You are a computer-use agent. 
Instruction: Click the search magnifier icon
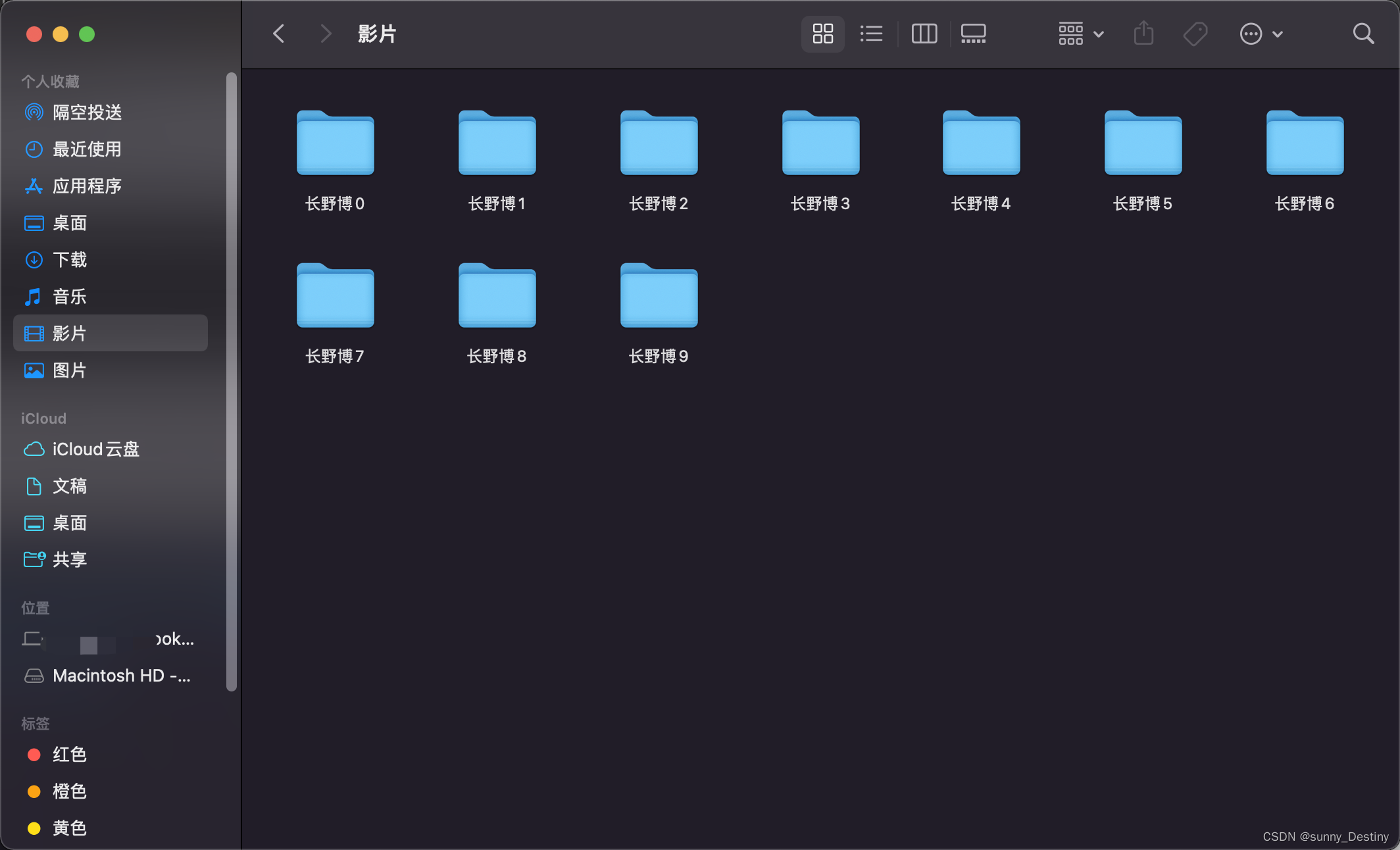pyautogui.click(x=1363, y=34)
